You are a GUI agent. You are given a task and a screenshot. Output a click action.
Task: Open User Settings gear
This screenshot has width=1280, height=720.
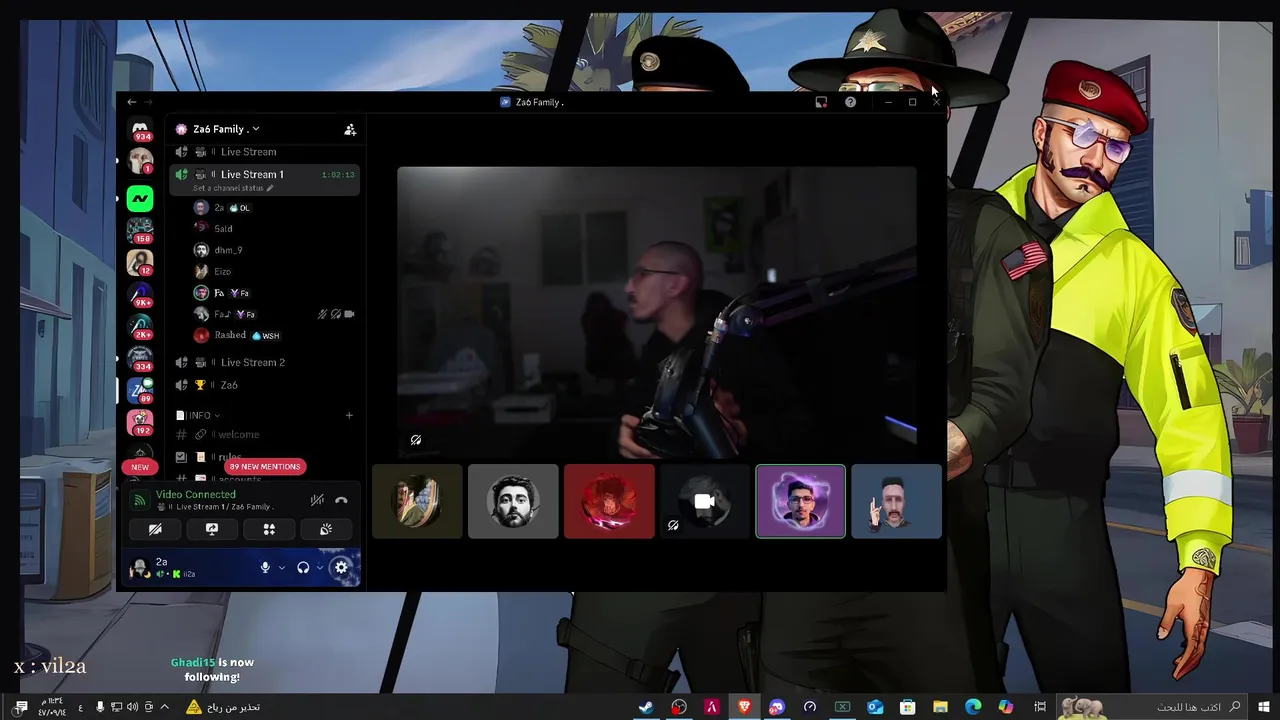341,567
